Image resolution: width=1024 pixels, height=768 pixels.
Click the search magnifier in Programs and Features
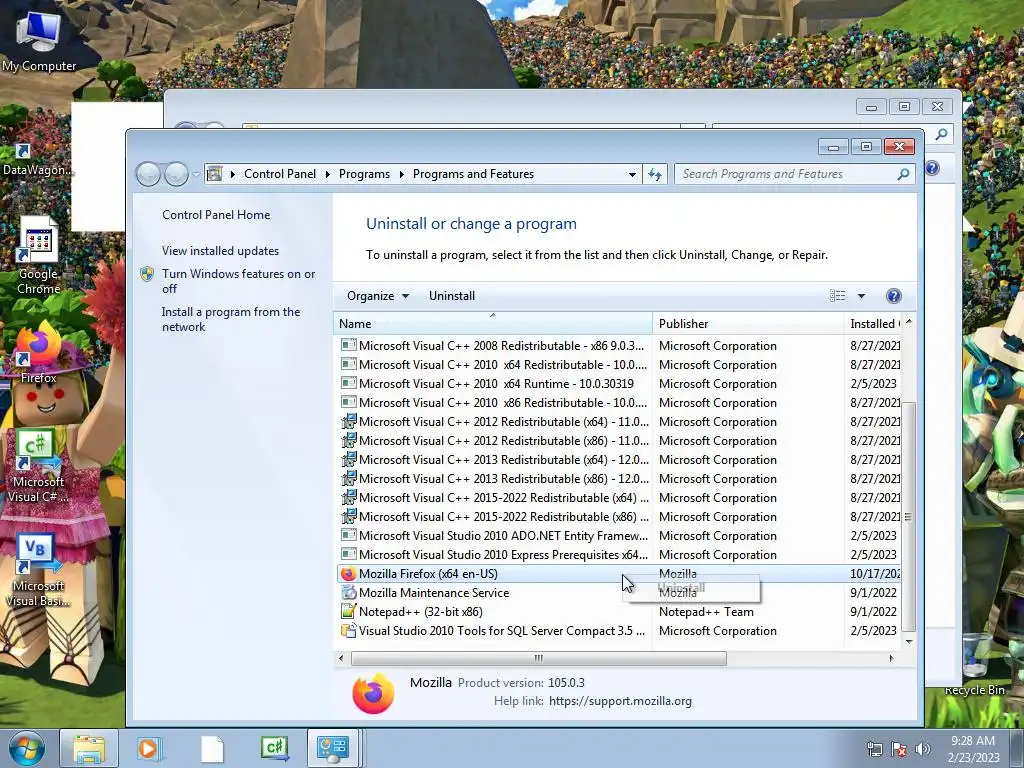tap(903, 174)
